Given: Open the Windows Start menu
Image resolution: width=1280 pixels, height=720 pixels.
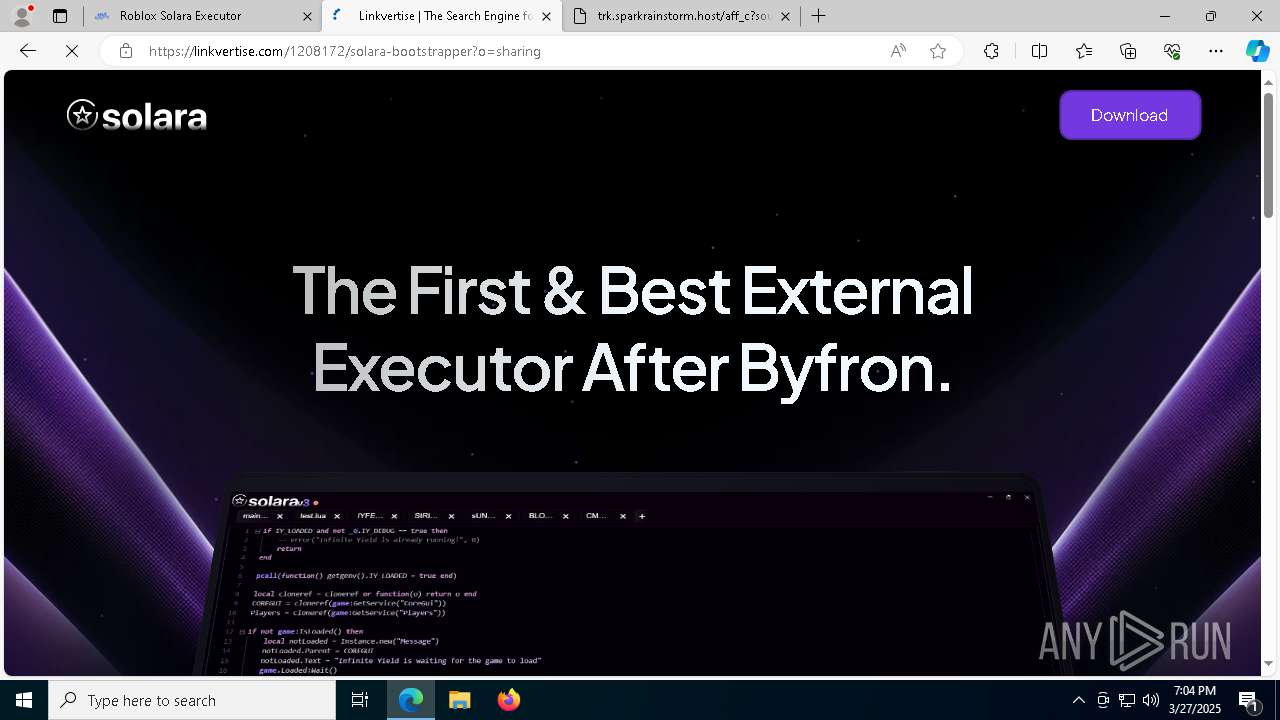Looking at the screenshot, I should 24,700.
